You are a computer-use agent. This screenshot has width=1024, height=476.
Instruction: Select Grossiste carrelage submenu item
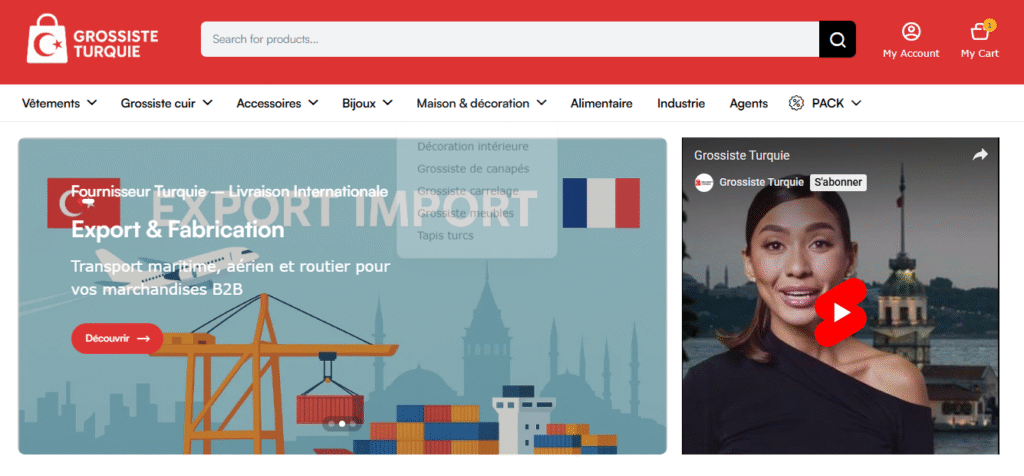coord(468,191)
